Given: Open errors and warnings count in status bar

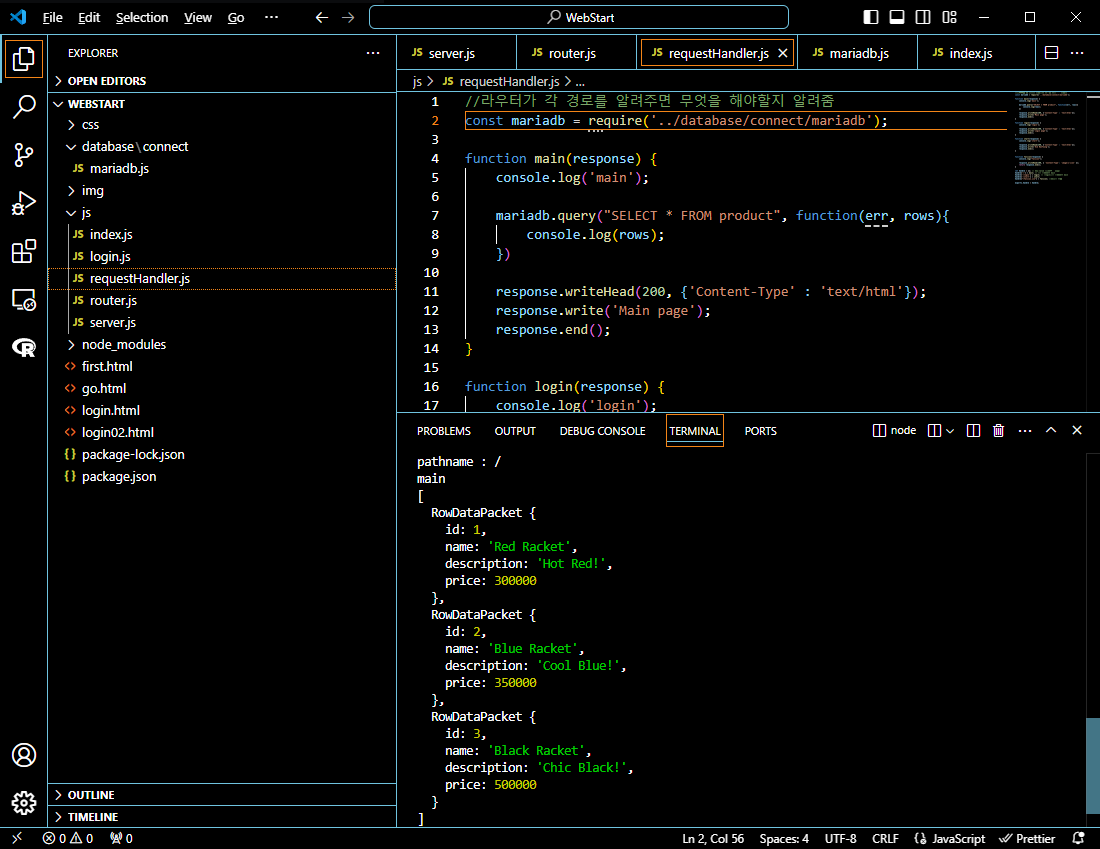Looking at the screenshot, I should 67,838.
